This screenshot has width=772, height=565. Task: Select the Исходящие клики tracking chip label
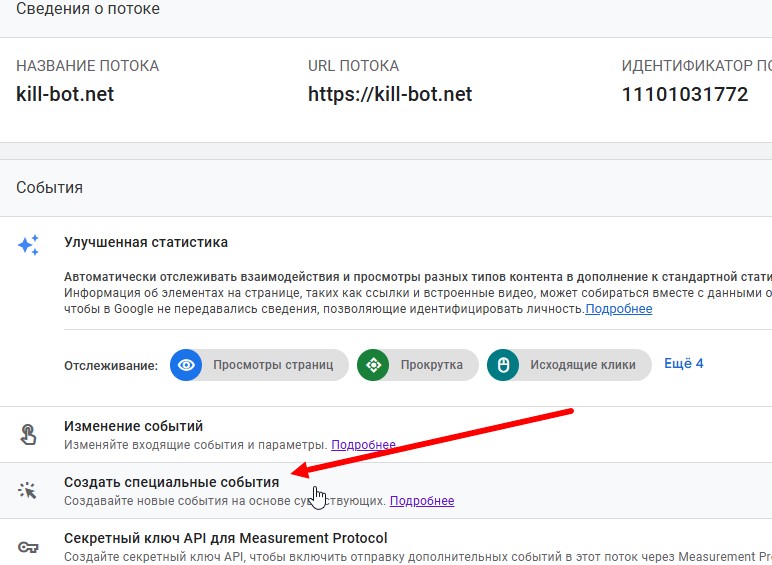tap(583, 365)
